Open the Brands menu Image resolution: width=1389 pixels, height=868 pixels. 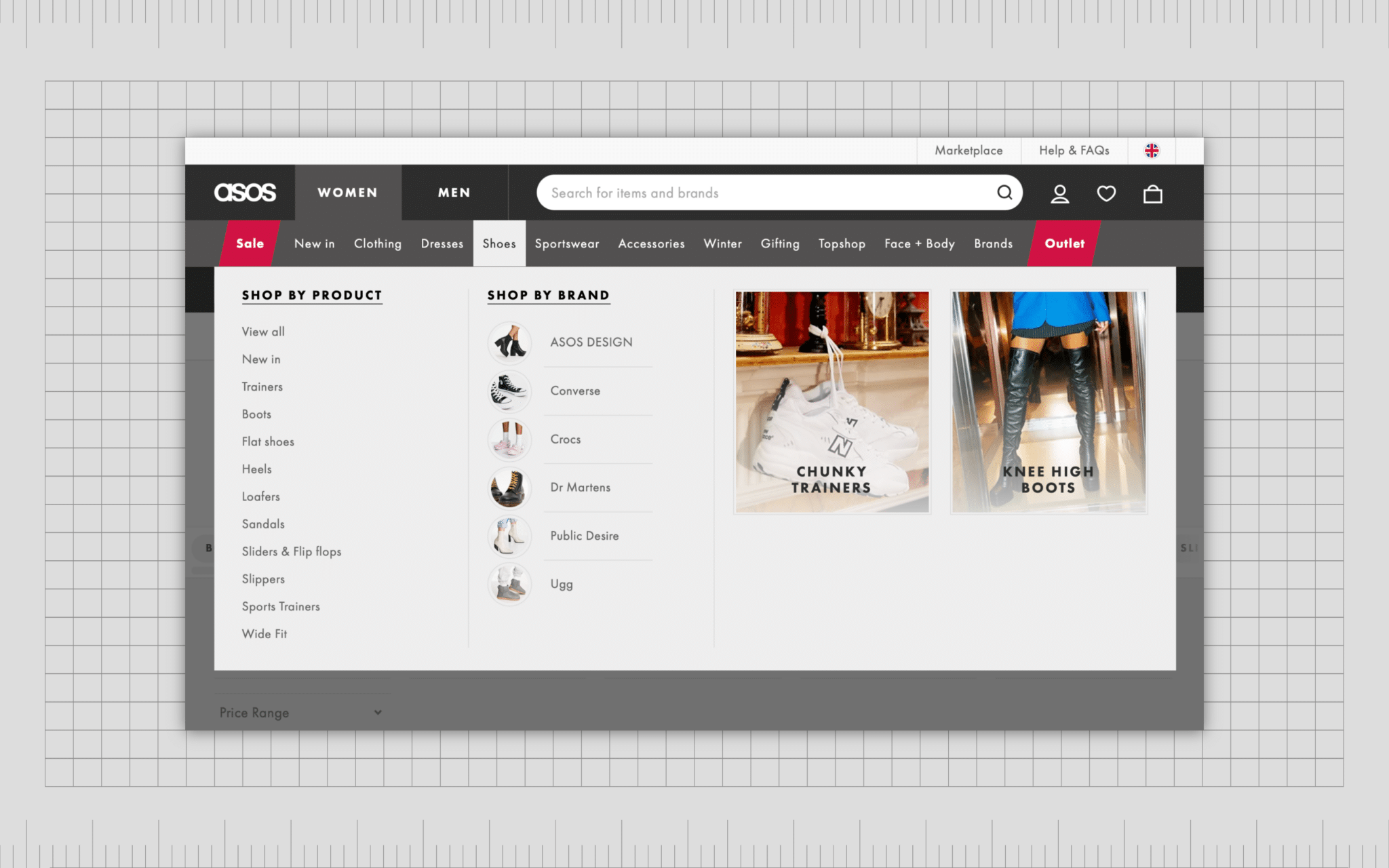(x=994, y=243)
